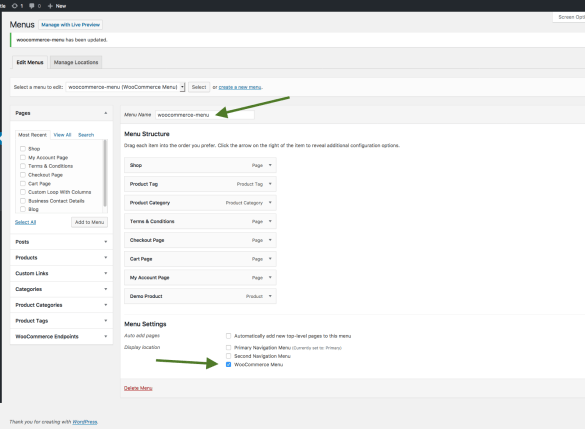585x429 pixels.
Task: Open the View All pages tab
Action: pyautogui.click(x=62, y=135)
